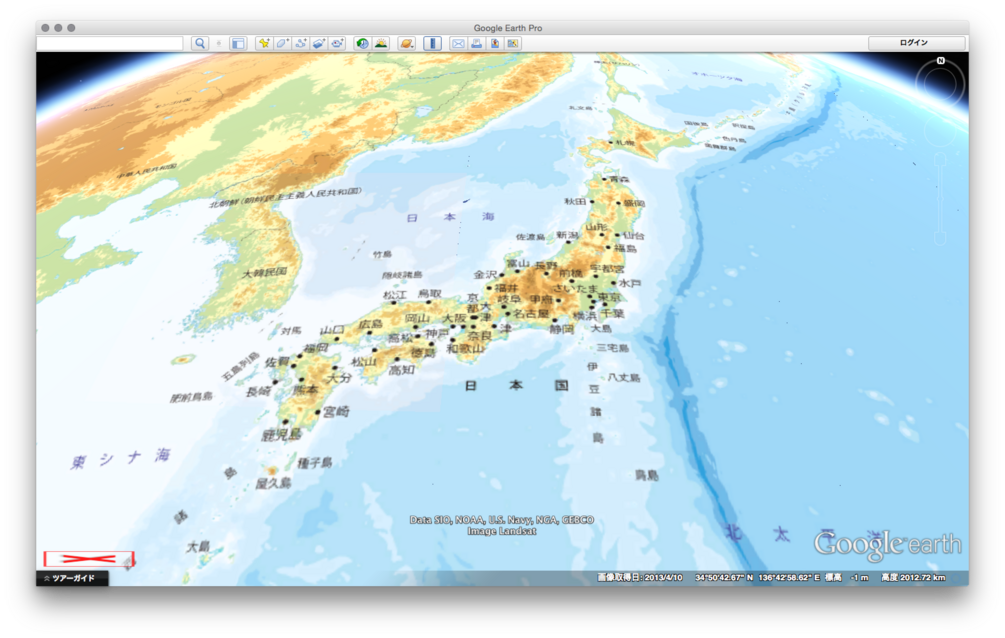Click the 大韓民国 country label
This screenshot has height=638, width=1005.
[265, 273]
